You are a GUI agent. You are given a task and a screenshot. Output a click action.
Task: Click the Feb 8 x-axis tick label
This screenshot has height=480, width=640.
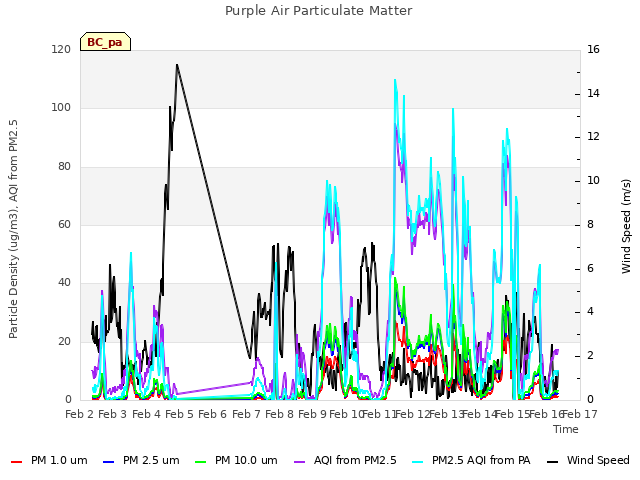(279, 414)
